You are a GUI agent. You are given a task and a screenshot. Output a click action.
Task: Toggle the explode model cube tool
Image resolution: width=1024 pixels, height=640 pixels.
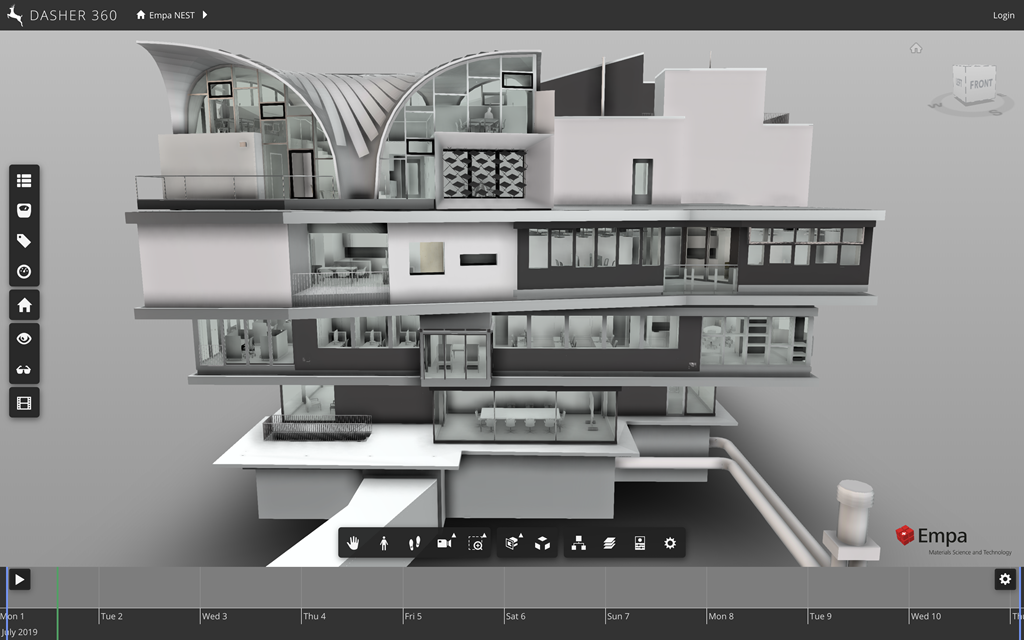point(542,543)
